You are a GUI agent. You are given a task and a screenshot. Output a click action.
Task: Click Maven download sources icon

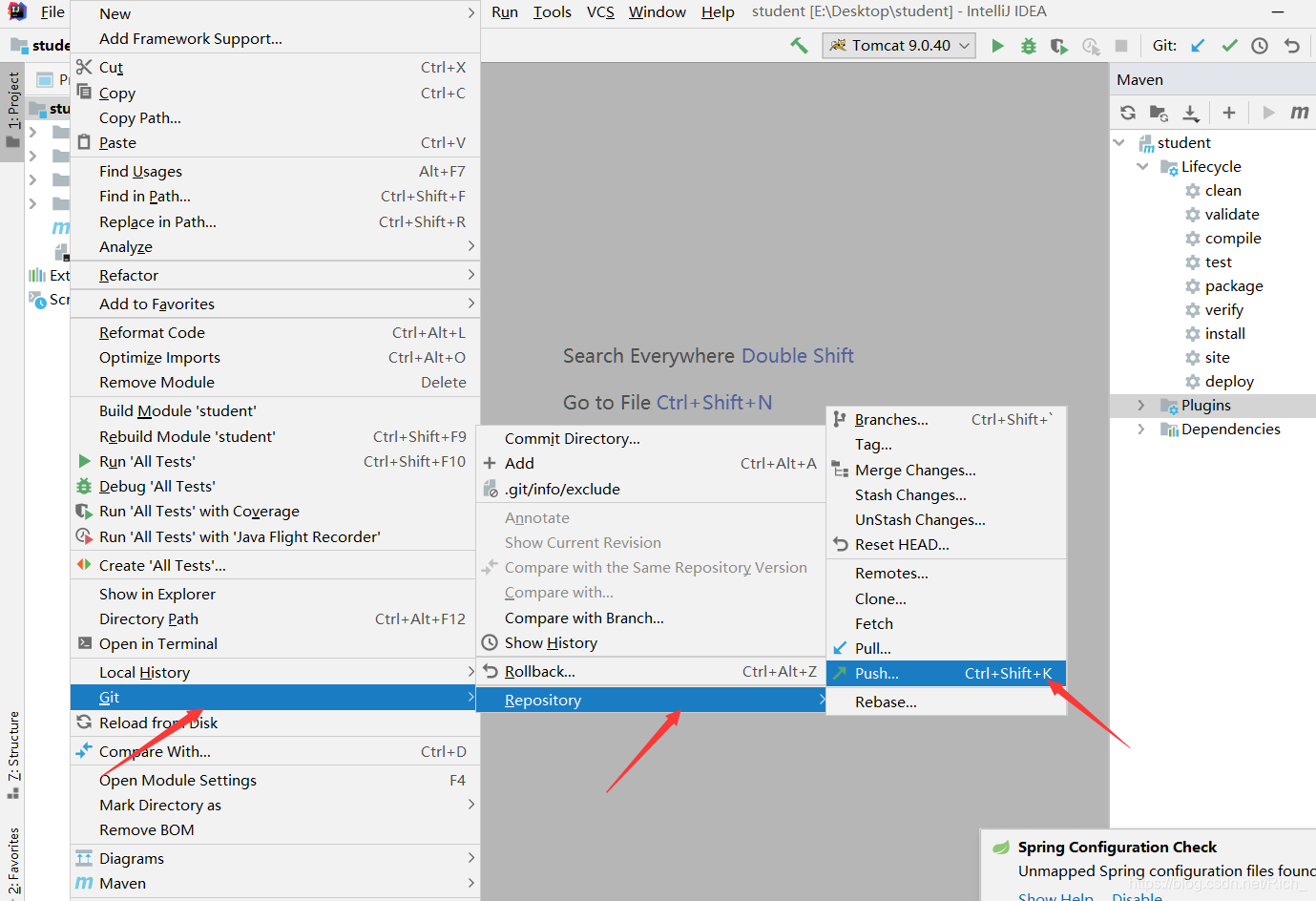pos(1191,113)
